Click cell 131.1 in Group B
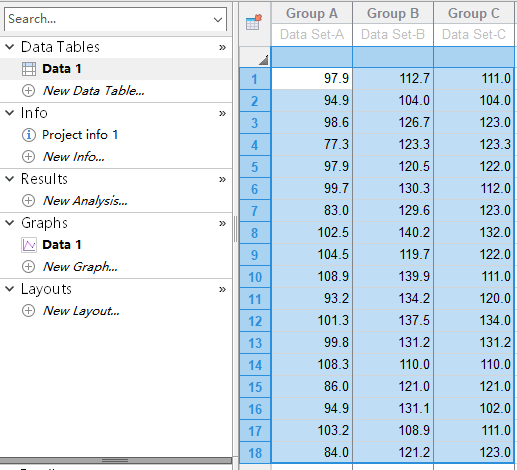 [393, 409]
